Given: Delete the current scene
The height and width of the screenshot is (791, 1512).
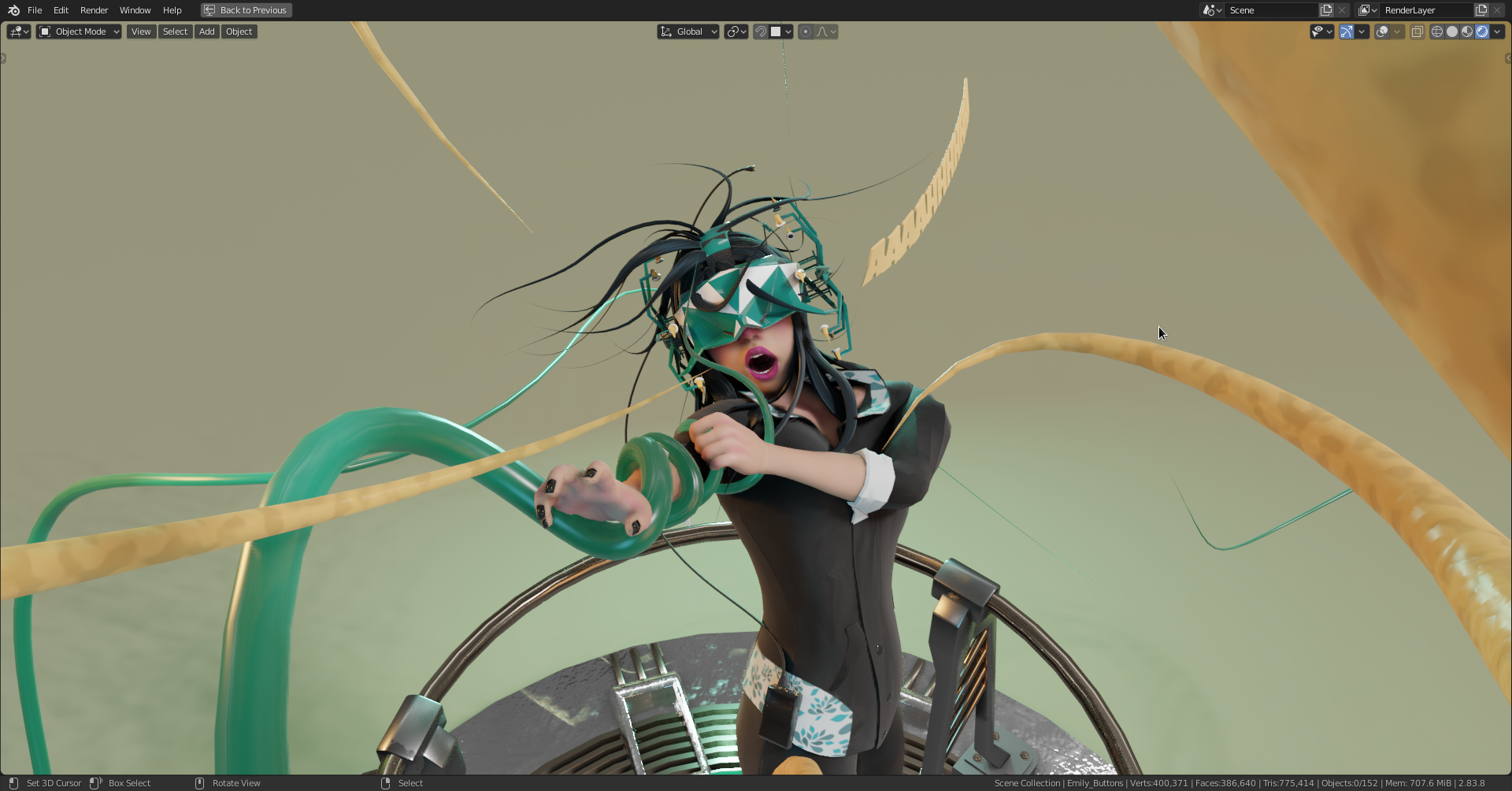Looking at the screenshot, I should click(x=1342, y=10).
